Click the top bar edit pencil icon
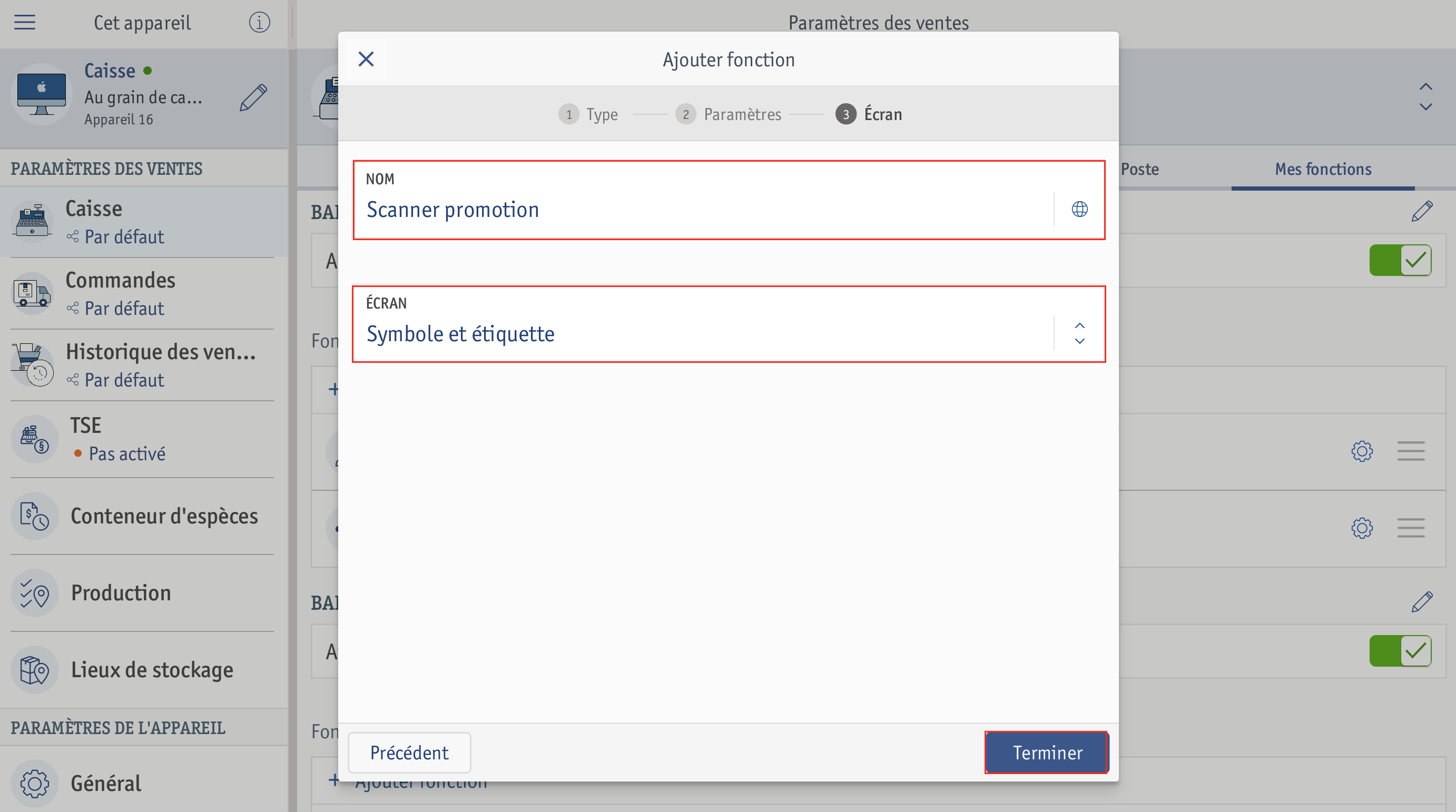The image size is (1456, 812). pos(1422,211)
